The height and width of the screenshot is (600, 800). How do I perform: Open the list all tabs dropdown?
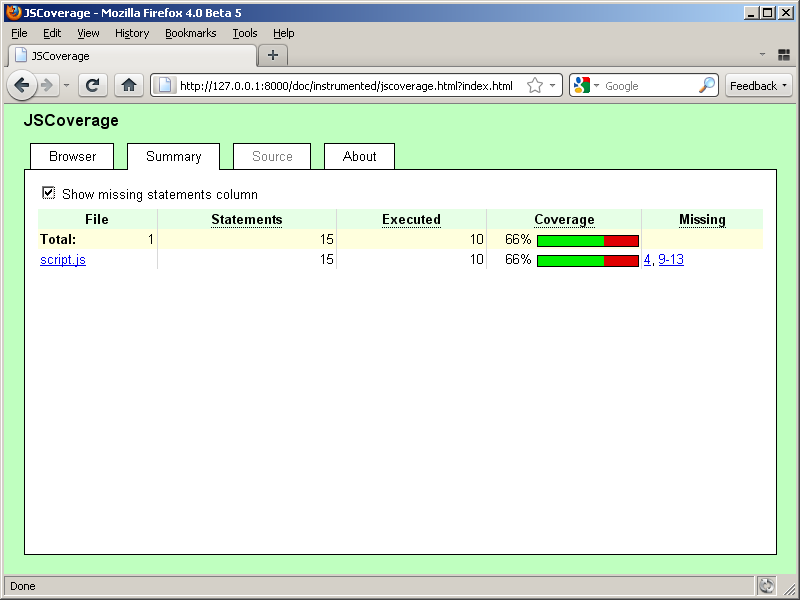point(762,54)
